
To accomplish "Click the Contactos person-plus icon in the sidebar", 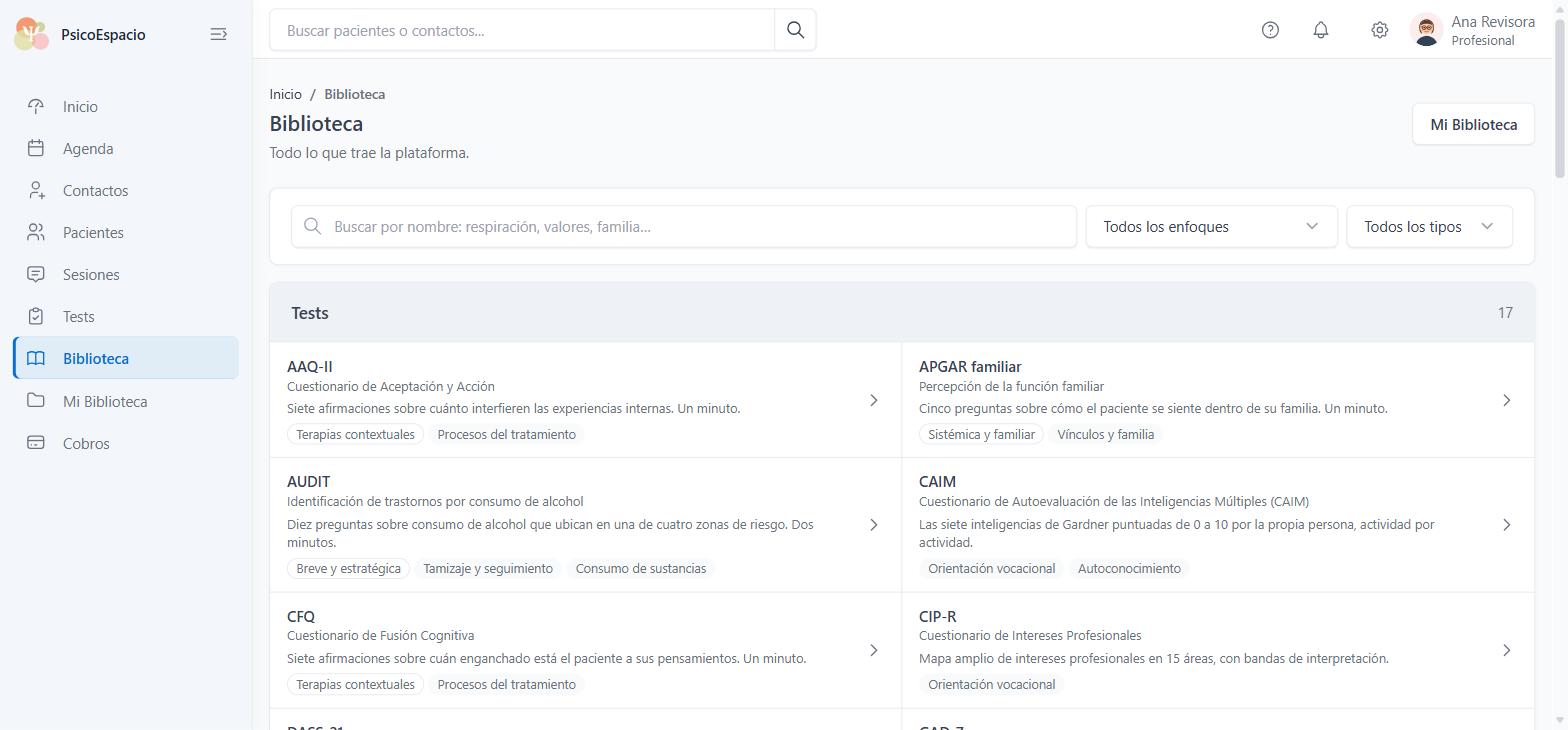I will pyautogui.click(x=36, y=190).
